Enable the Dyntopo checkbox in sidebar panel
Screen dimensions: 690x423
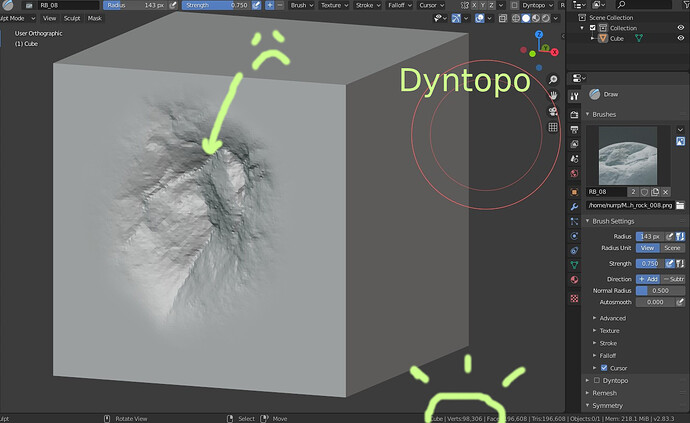pos(597,380)
